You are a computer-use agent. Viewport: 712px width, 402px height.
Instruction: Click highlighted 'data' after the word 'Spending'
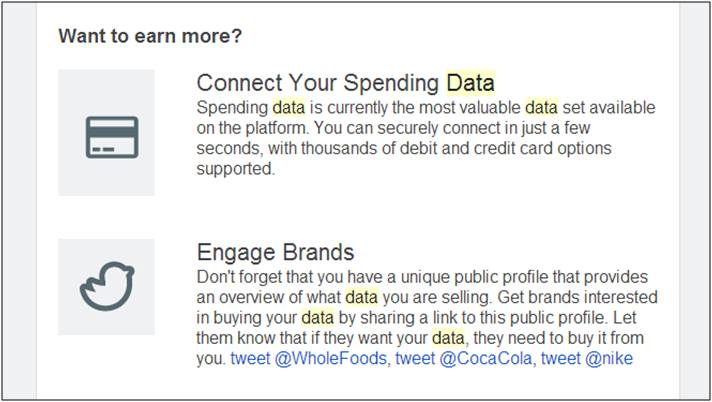290,107
